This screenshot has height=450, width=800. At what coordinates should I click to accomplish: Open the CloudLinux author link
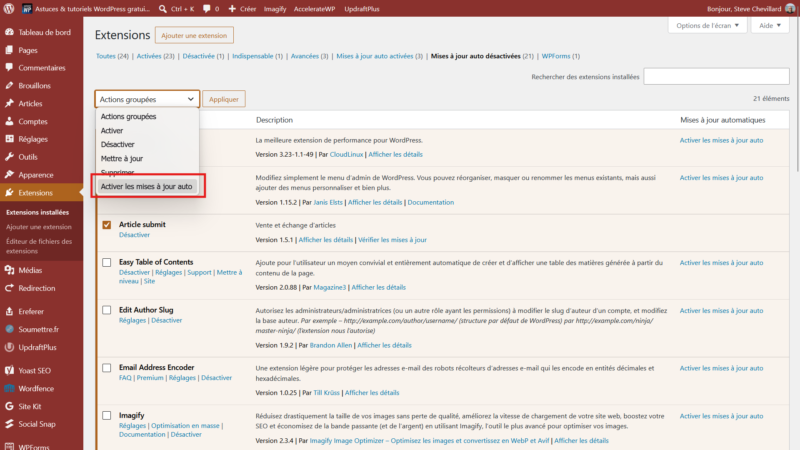tap(346, 154)
